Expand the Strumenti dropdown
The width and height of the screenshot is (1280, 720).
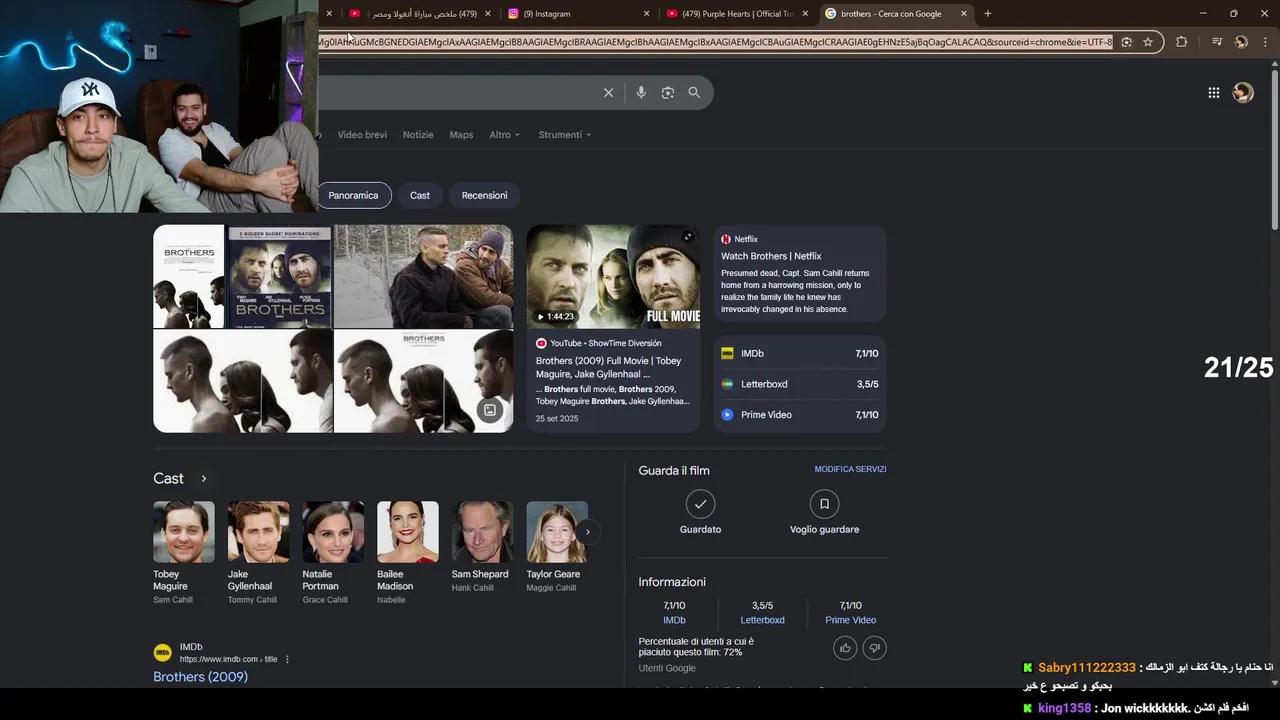click(564, 135)
